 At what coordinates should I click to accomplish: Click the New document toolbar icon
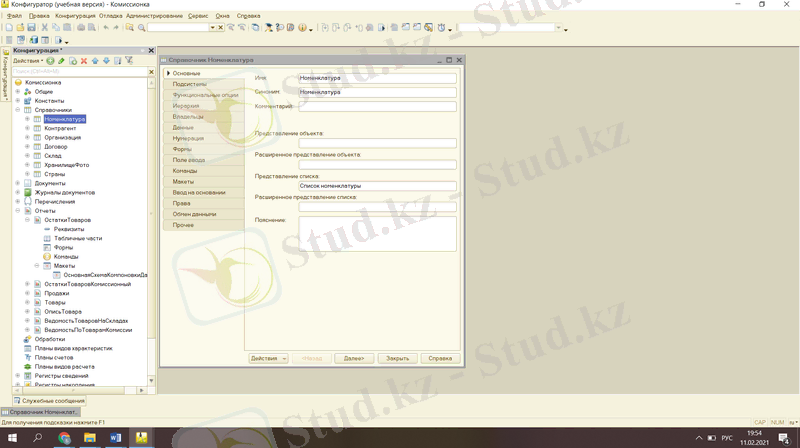(9, 28)
